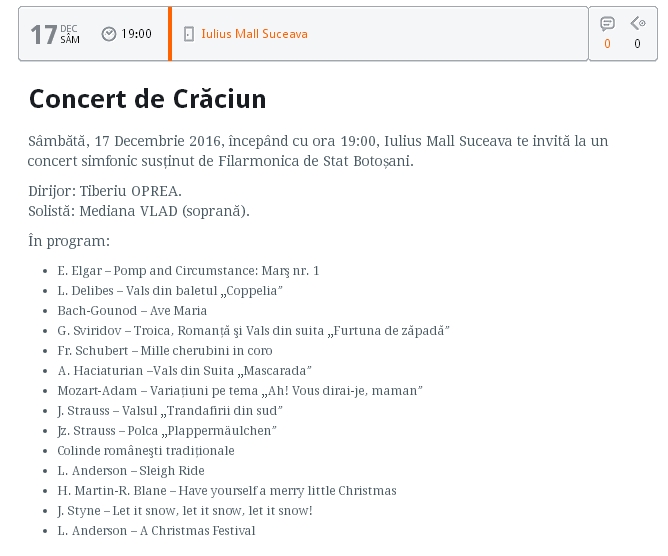Click the Dirijor: Tiberiu OPREA line
Viewport: 668px width, 556px height.
click(105, 190)
